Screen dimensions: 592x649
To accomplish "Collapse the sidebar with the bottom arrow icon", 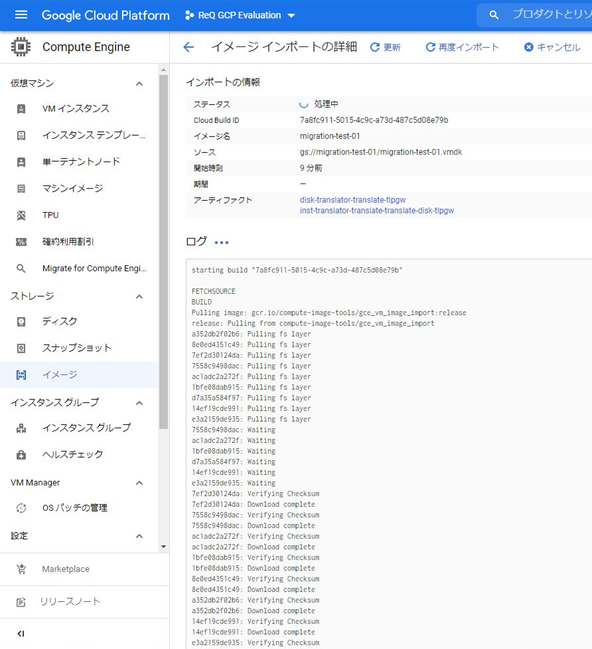I will click(x=21, y=633).
